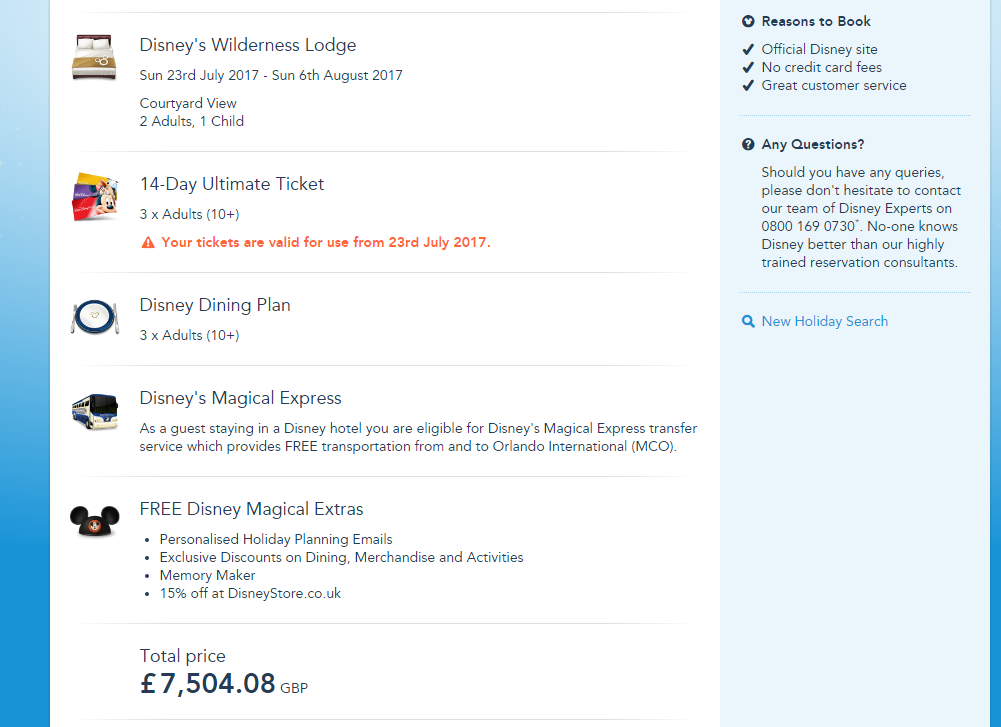Click the red ticket warning triangle icon
1001x727 pixels.
pyautogui.click(x=148, y=243)
